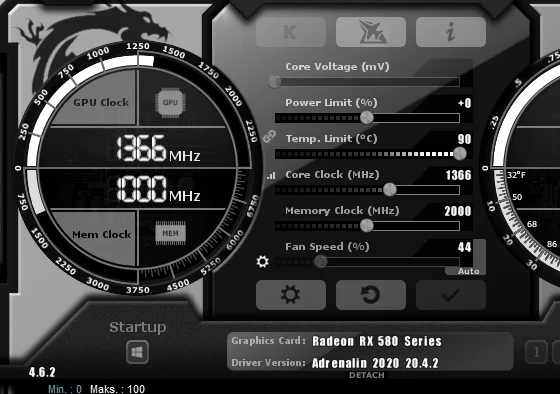Viewport: 560px width, 394px height.
Task: Launch the OC Scanner jet icon button
Action: coord(371,32)
